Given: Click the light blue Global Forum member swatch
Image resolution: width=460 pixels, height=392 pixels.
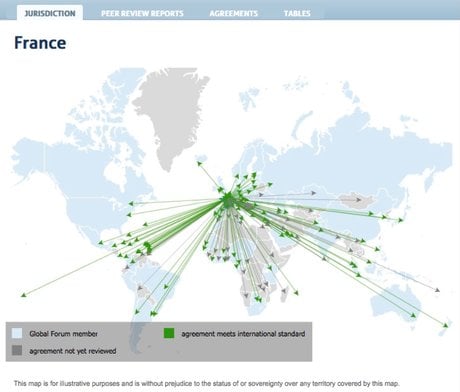Looking at the screenshot, I should [17, 333].
